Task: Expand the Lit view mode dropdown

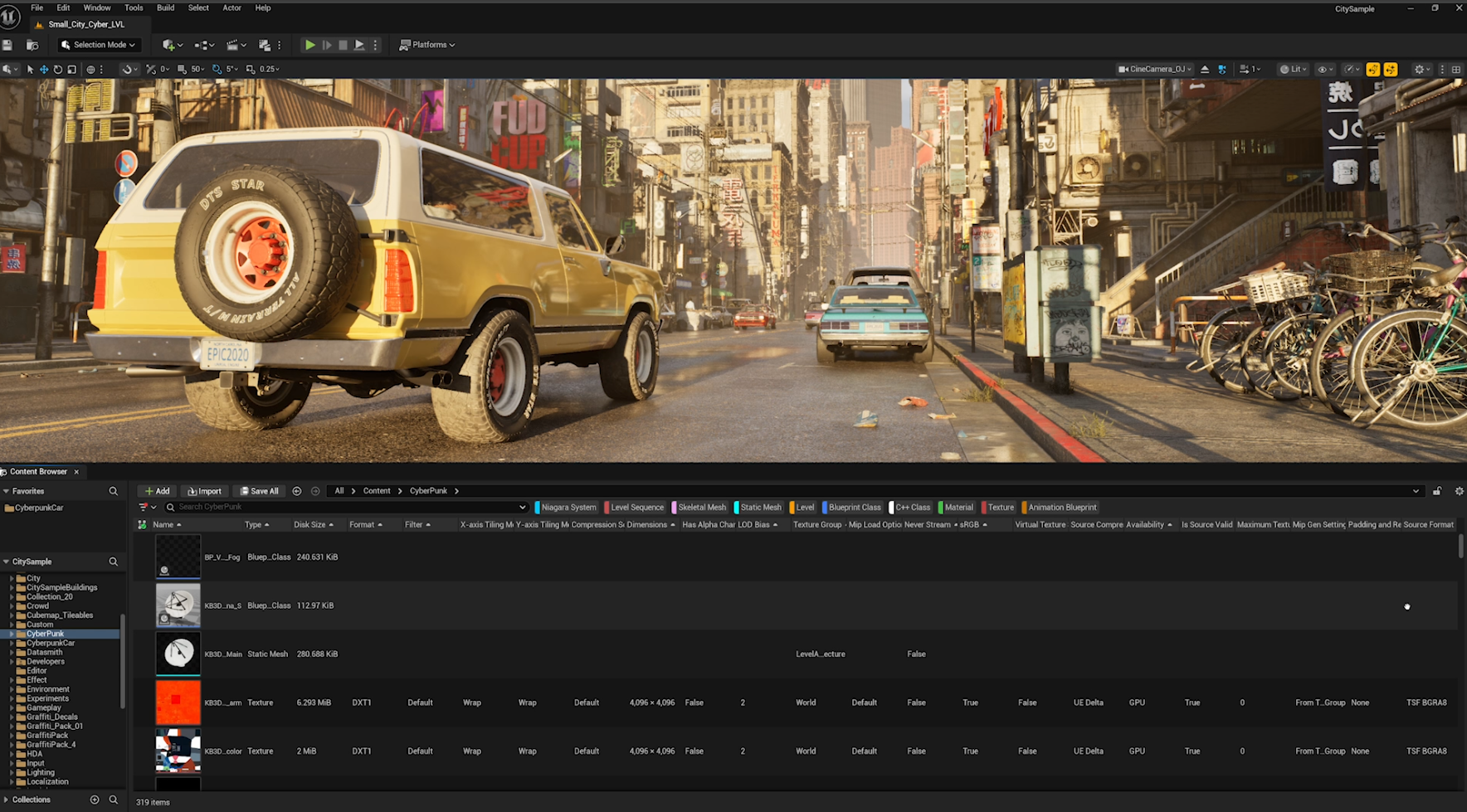Action: pyautogui.click(x=1293, y=69)
